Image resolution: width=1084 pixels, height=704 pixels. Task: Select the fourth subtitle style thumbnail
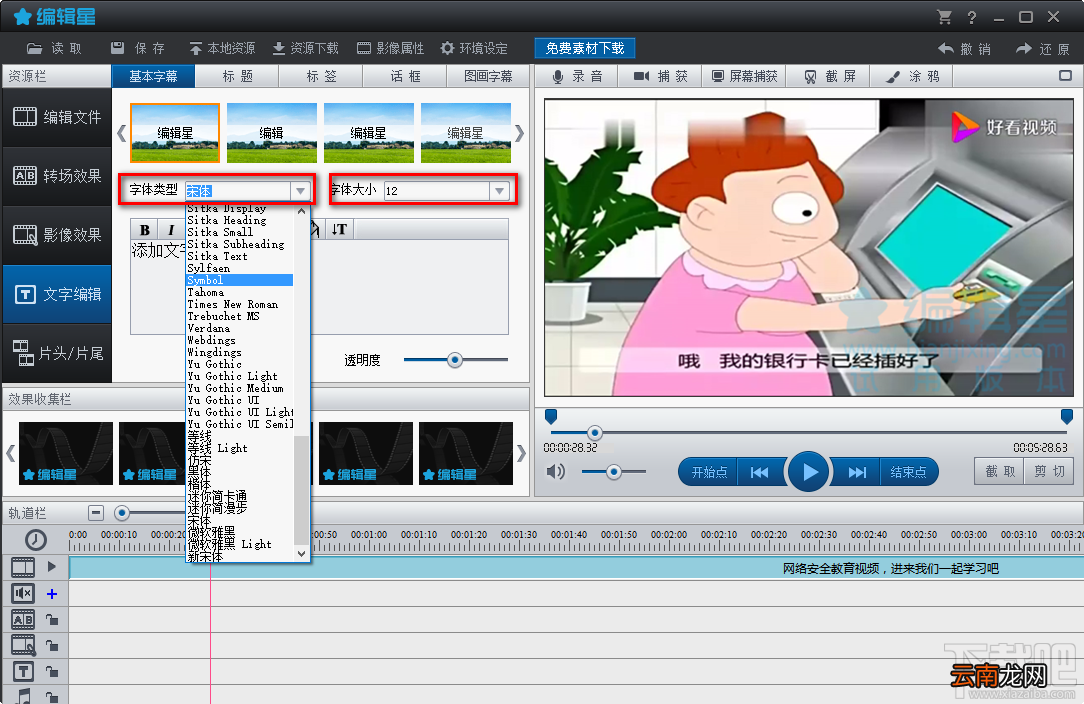466,133
